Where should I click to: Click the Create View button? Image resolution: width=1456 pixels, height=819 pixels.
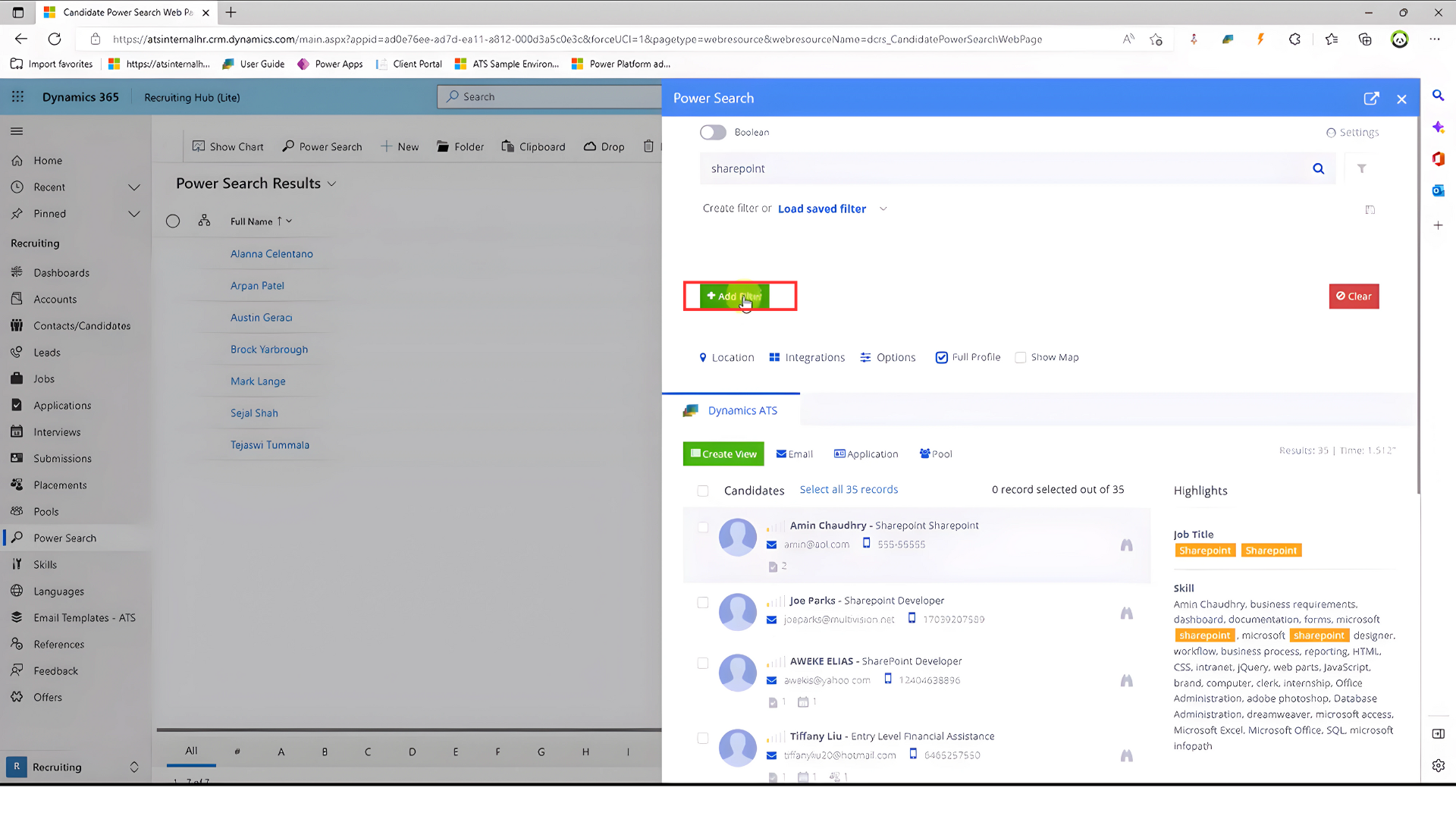(x=723, y=453)
